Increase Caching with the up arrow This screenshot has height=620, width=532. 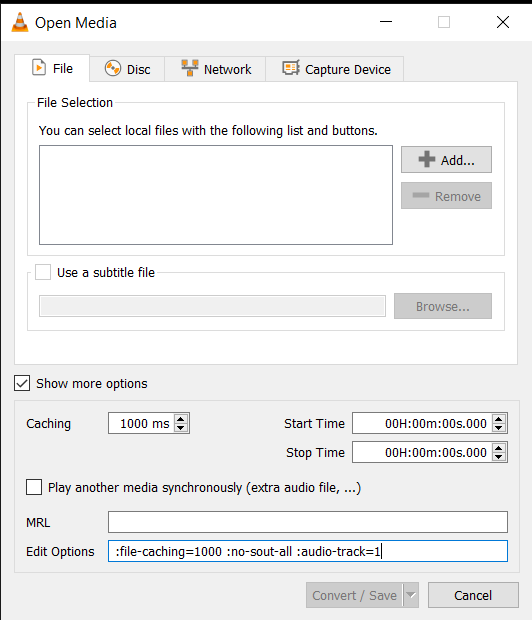181,419
